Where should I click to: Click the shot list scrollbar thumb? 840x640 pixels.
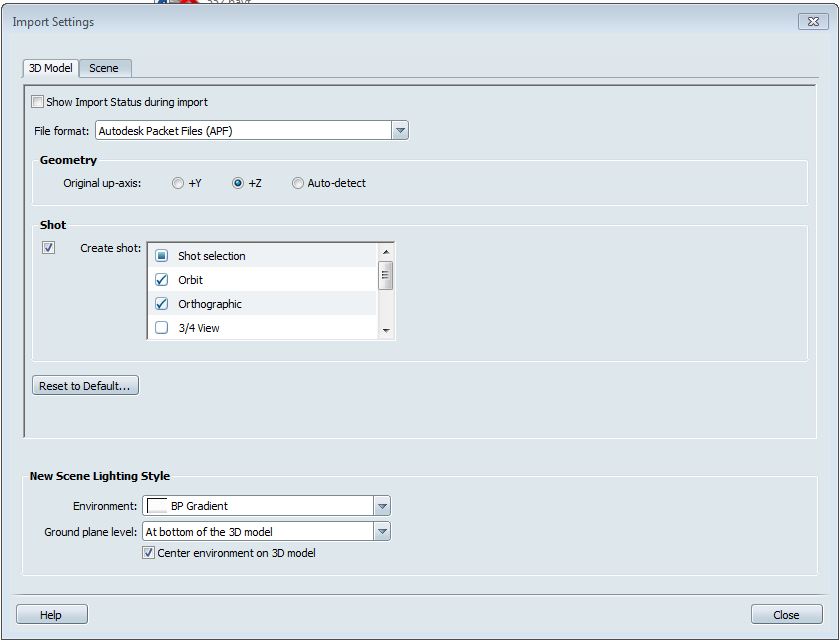click(x=386, y=275)
